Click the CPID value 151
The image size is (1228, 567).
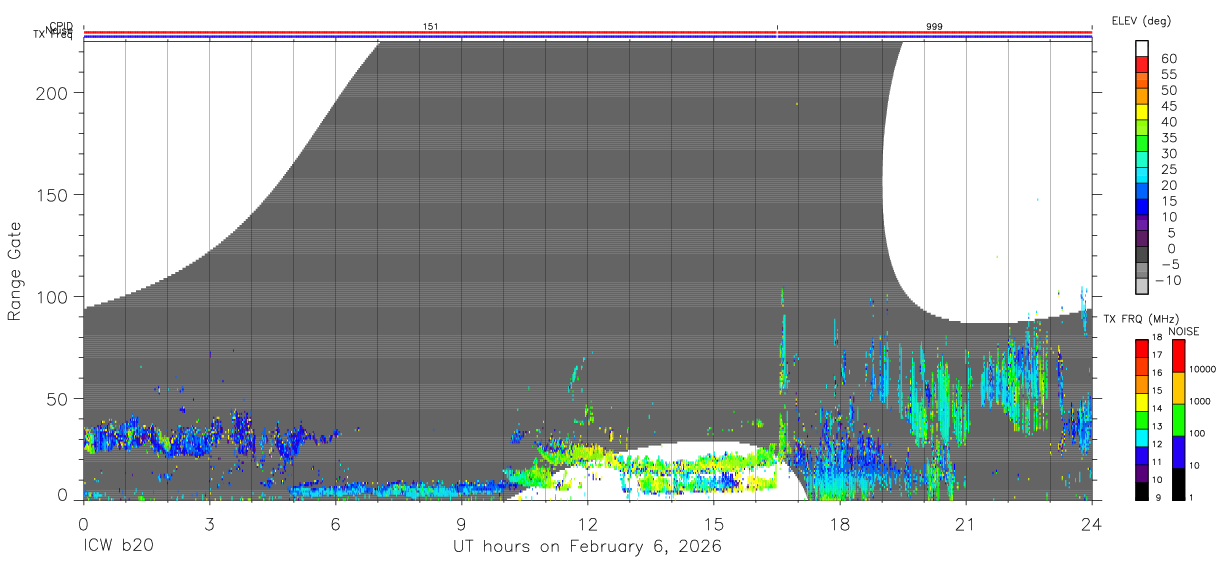tap(431, 27)
